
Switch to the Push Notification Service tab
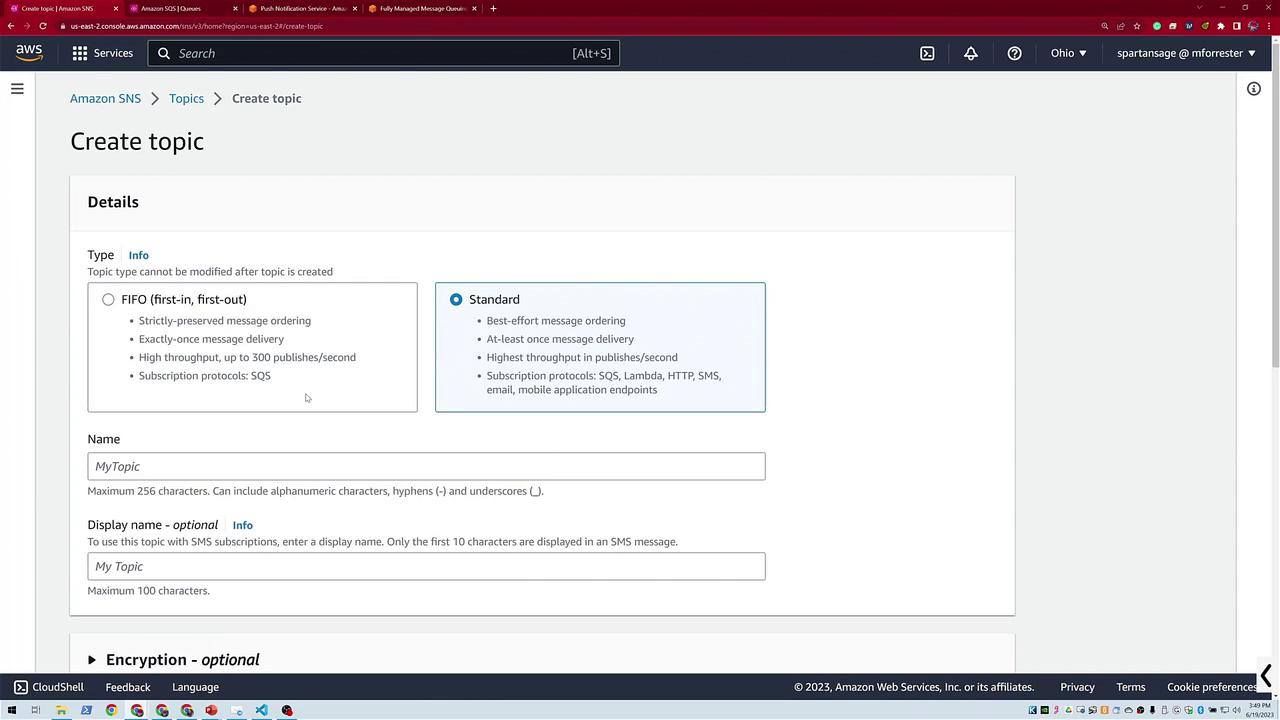(x=302, y=8)
